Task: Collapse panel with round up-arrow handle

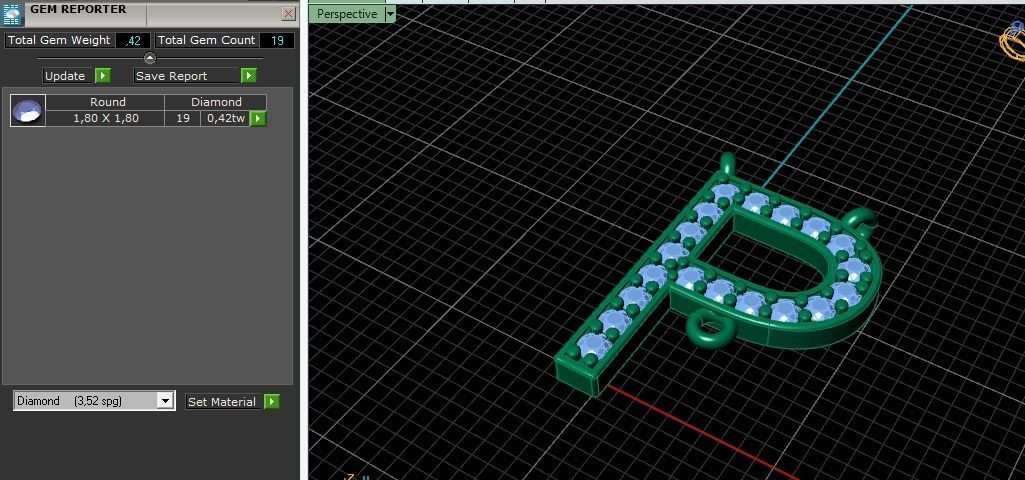Action: pyautogui.click(x=150, y=58)
